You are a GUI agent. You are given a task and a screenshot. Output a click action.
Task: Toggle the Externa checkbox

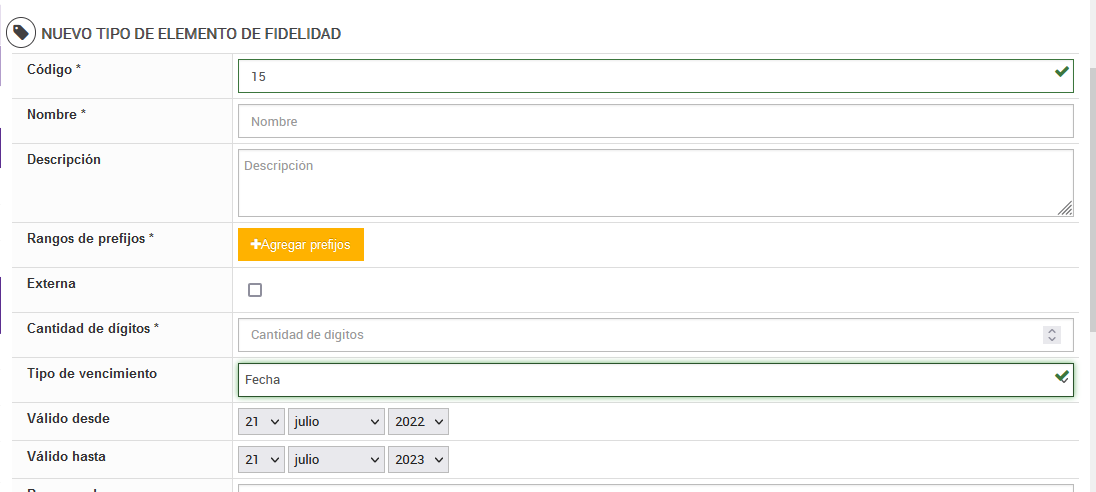point(255,290)
